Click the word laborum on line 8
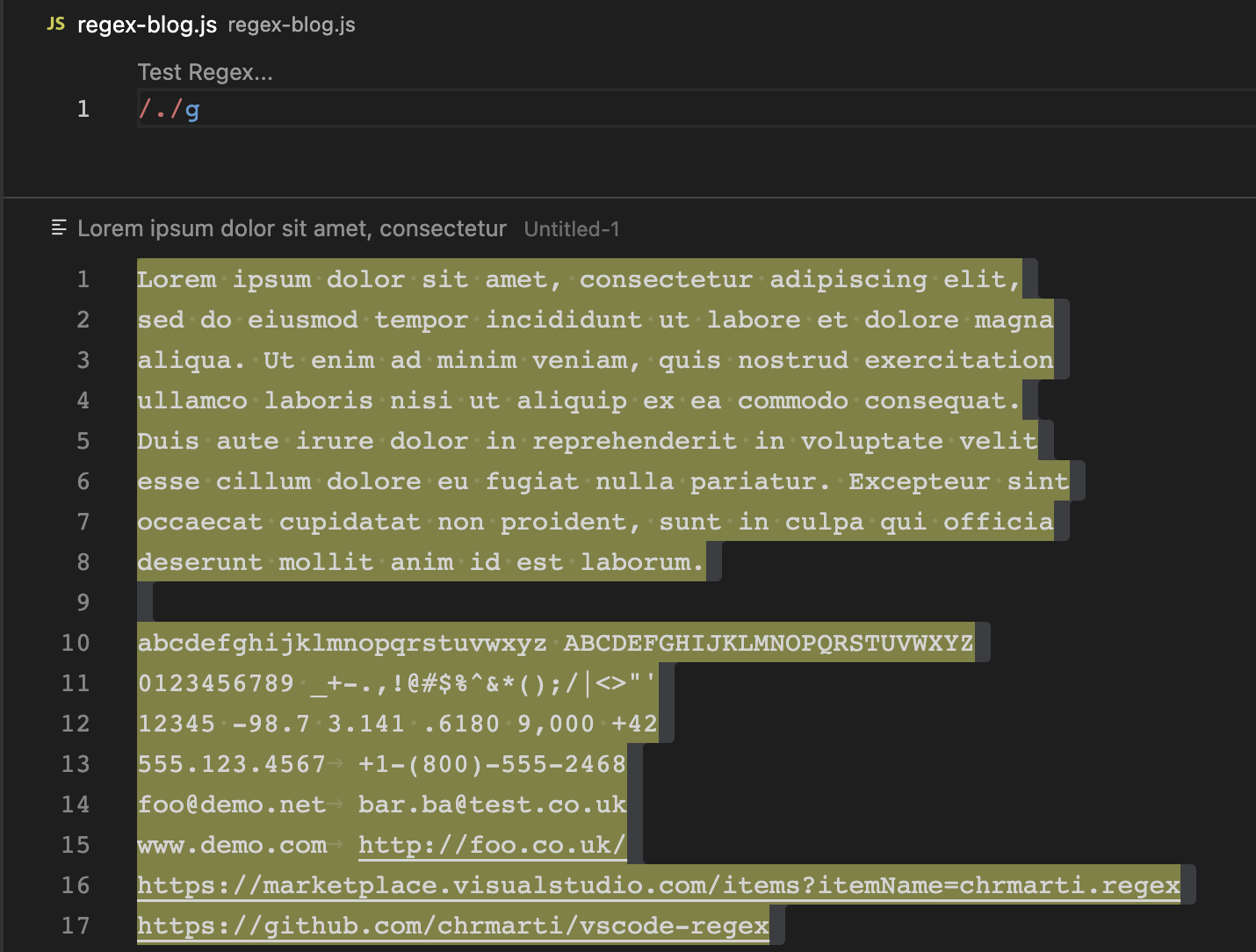Image resolution: width=1256 pixels, height=952 pixels. click(638, 562)
